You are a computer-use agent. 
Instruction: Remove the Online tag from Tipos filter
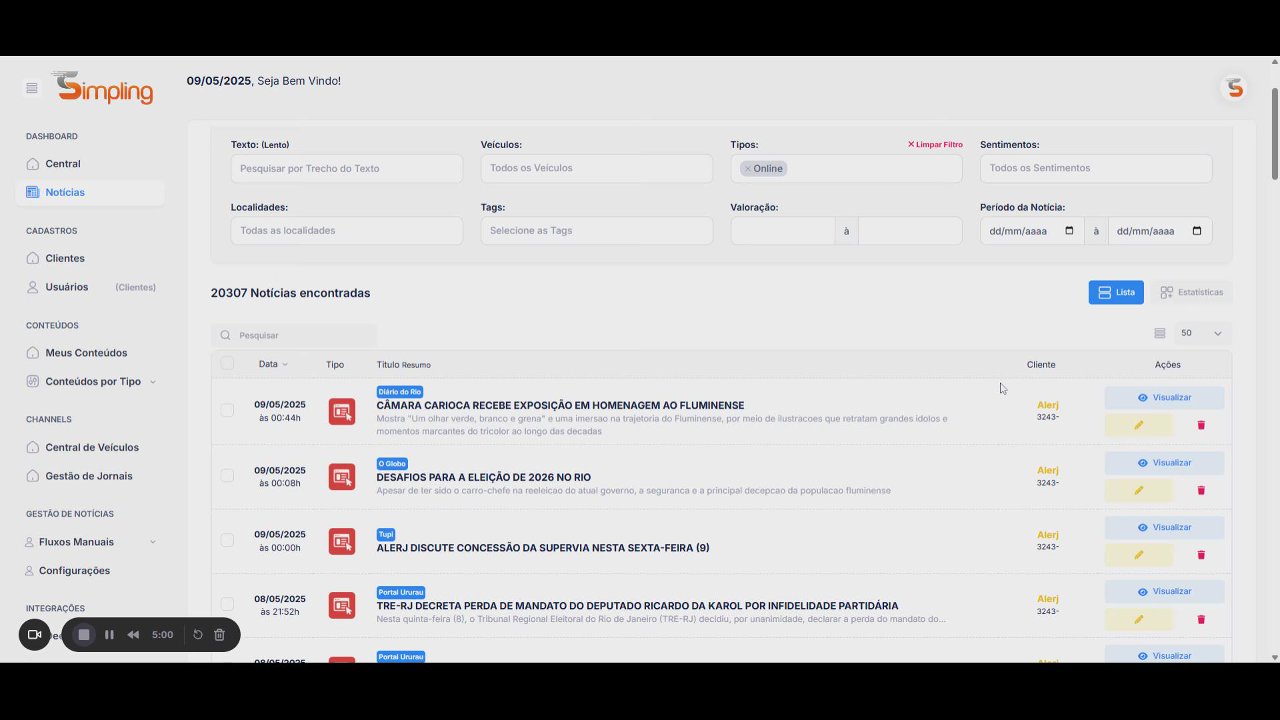tap(747, 168)
